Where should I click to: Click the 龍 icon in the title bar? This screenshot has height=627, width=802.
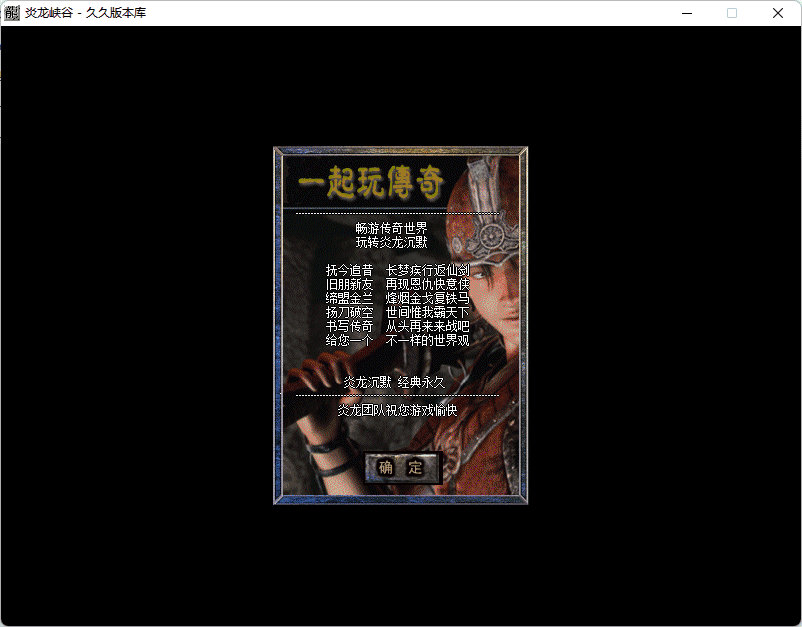pyautogui.click(x=13, y=13)
